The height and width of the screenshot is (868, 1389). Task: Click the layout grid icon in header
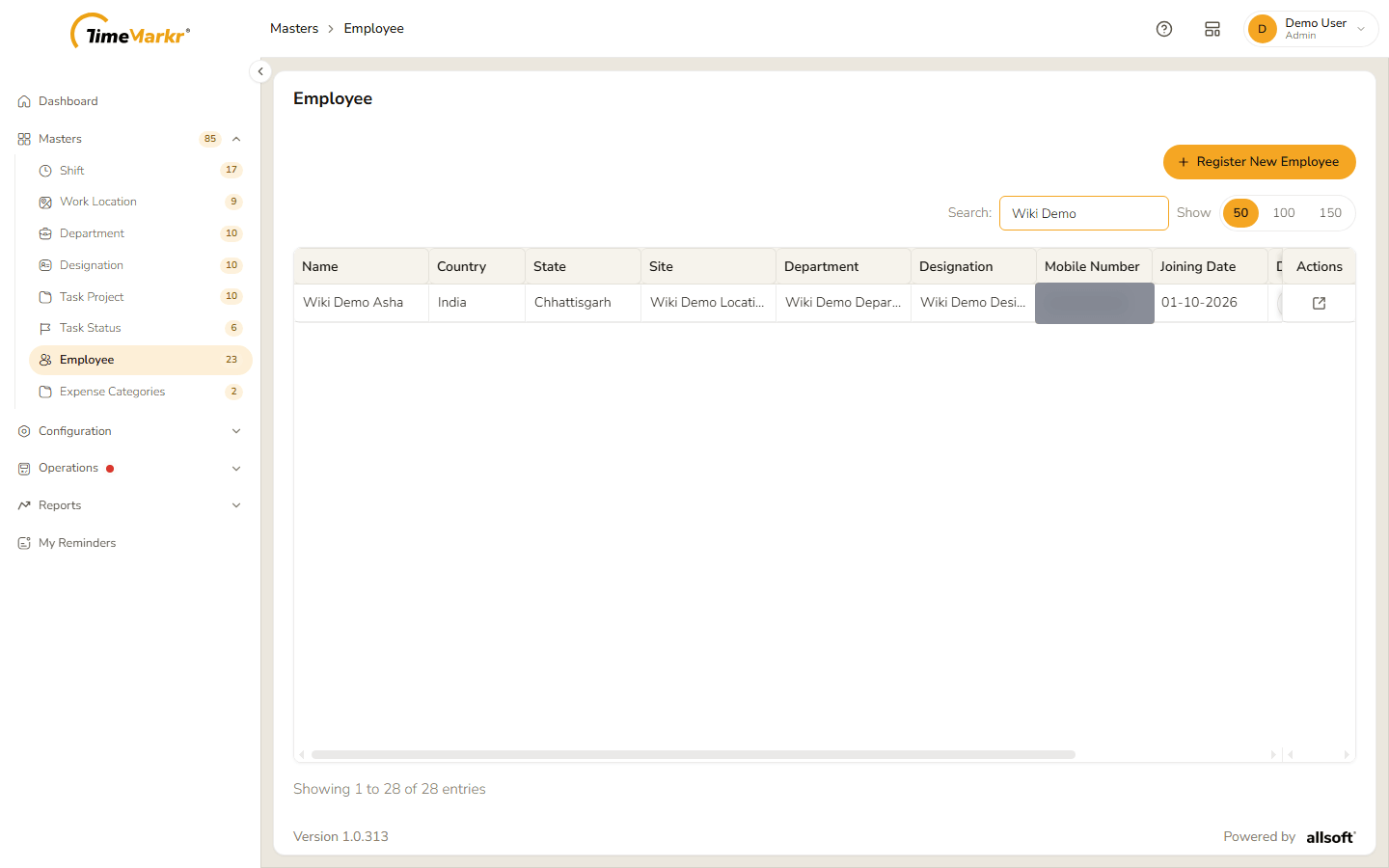[1212, 29]
